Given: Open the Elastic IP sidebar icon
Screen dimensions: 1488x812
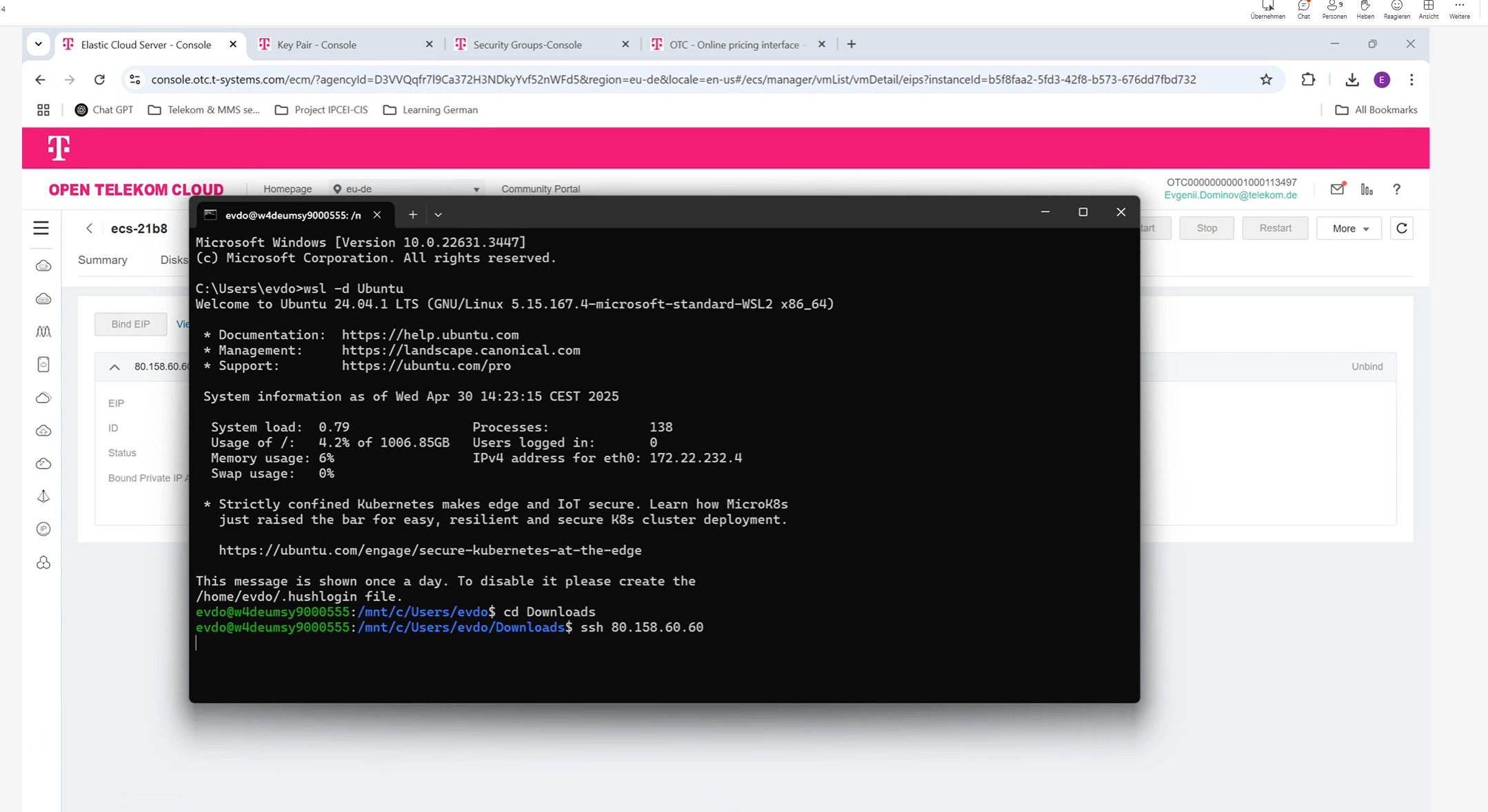Looking at the screenshot, I should tap(43, 529).
